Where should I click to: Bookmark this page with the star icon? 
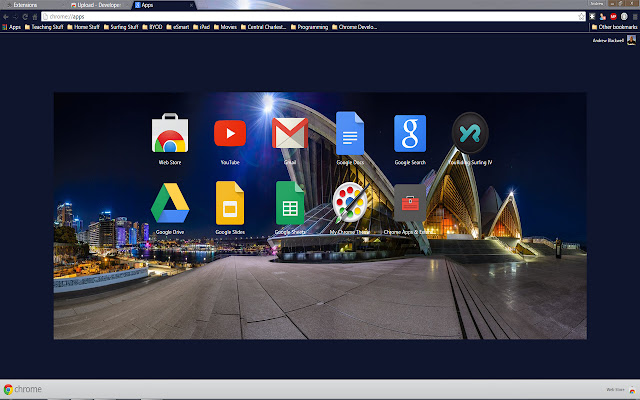(x=582, y=17)
